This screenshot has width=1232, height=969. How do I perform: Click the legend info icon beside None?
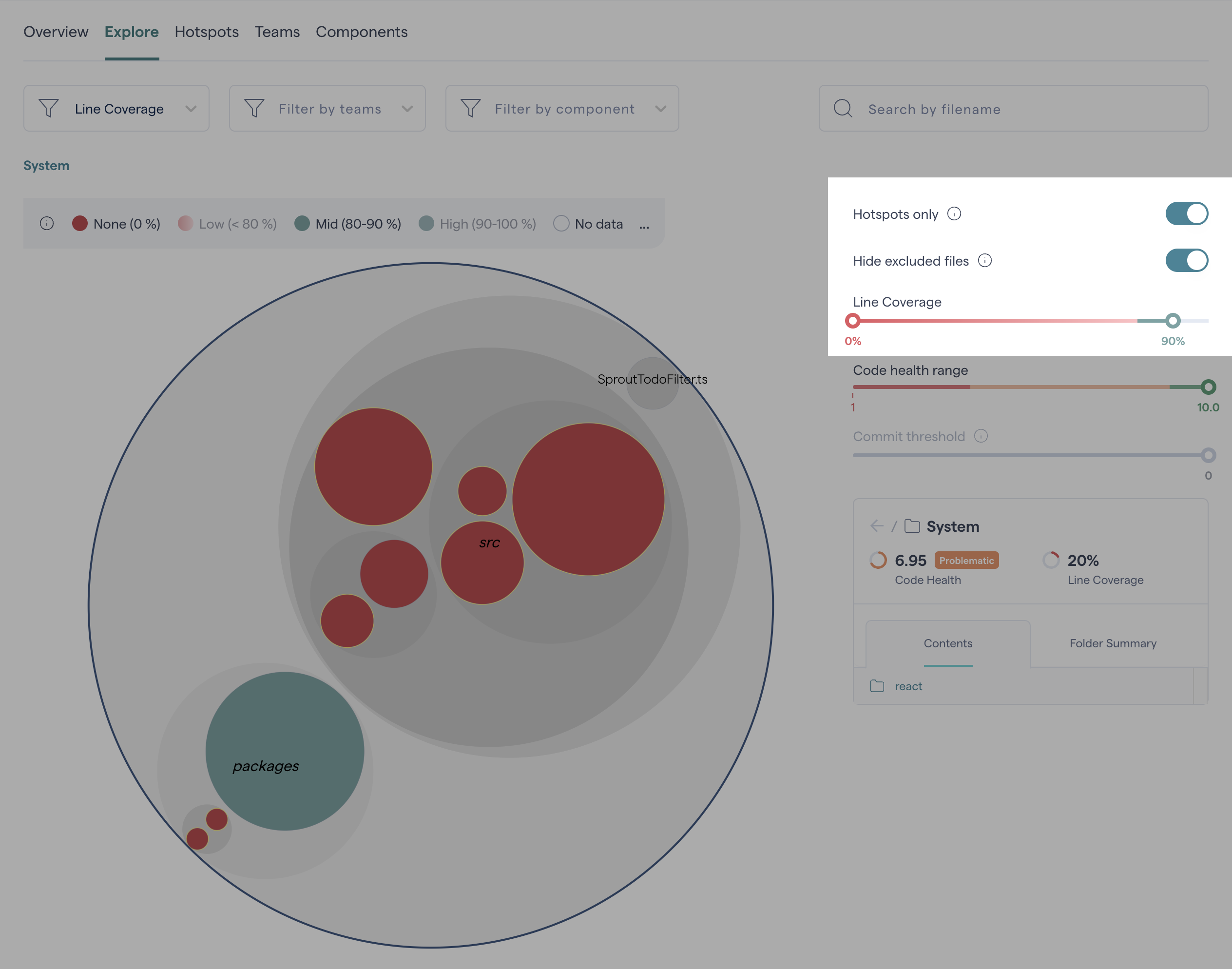(x=46, y=224)
